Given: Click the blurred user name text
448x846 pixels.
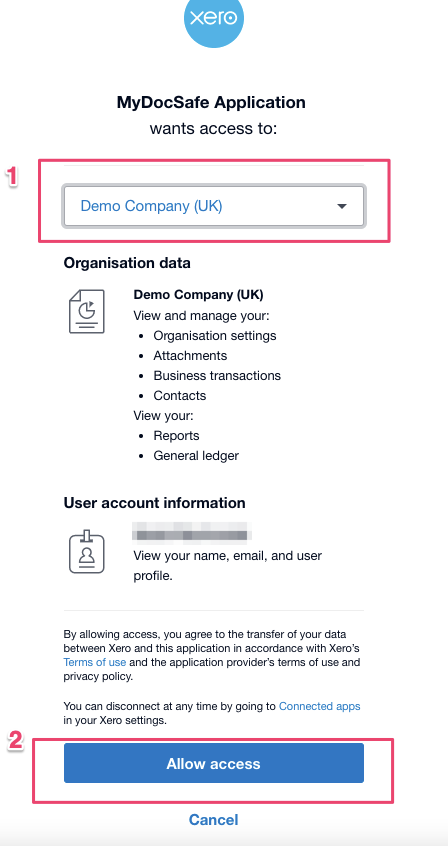Looking at the screenshot, I should point(192,531).
